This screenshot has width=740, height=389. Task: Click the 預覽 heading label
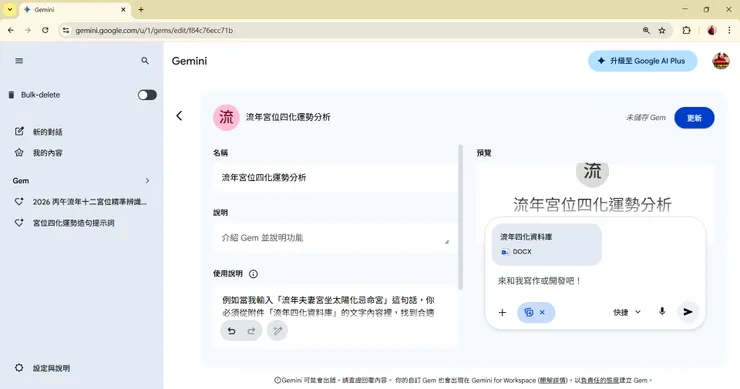pyautogui.click(x=484, y=153)
